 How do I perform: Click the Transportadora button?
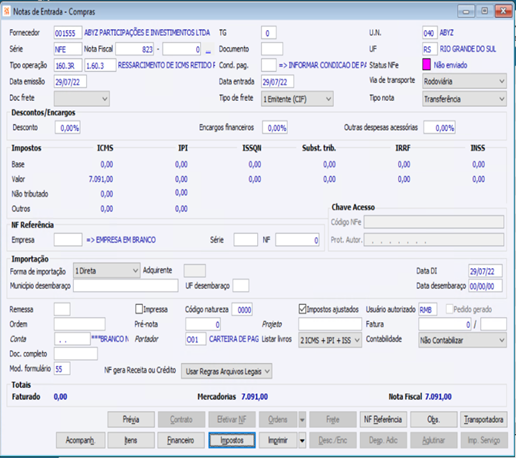[484, 420]
